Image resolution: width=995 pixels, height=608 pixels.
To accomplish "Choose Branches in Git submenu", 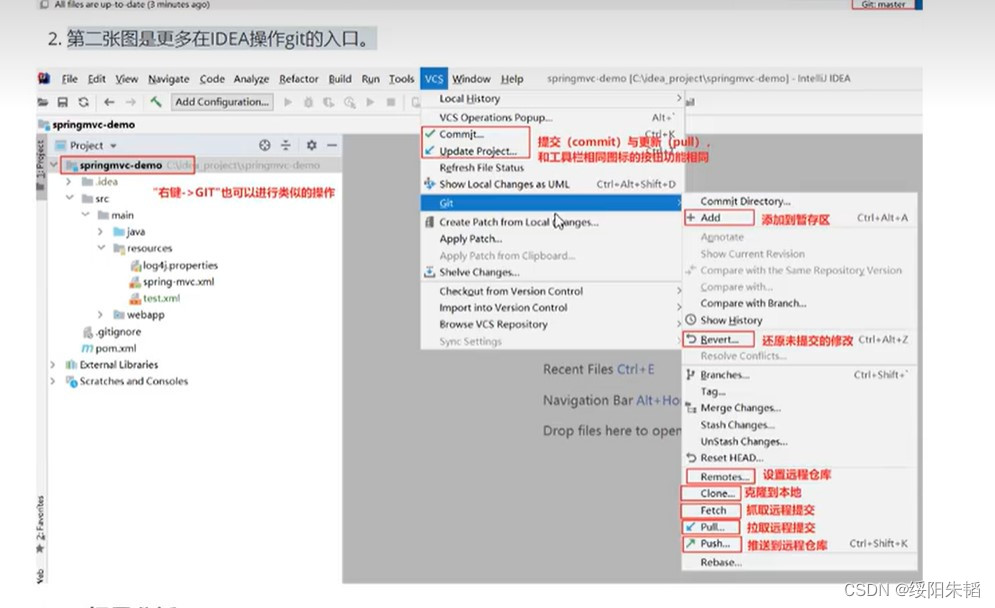I will pos(800,375).
